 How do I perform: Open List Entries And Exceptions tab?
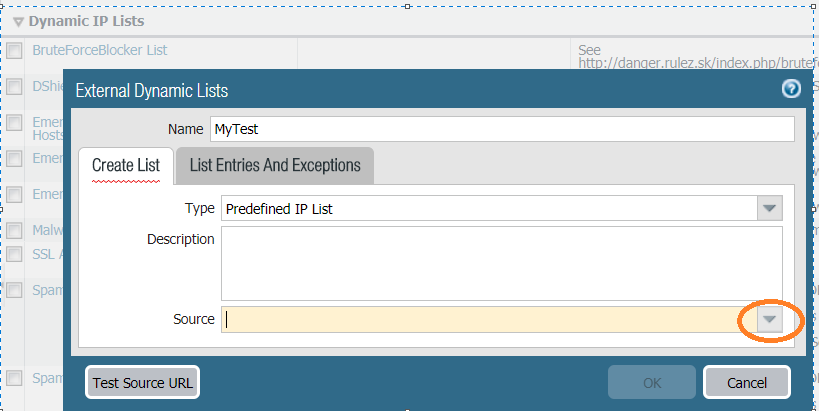(274, 165)
